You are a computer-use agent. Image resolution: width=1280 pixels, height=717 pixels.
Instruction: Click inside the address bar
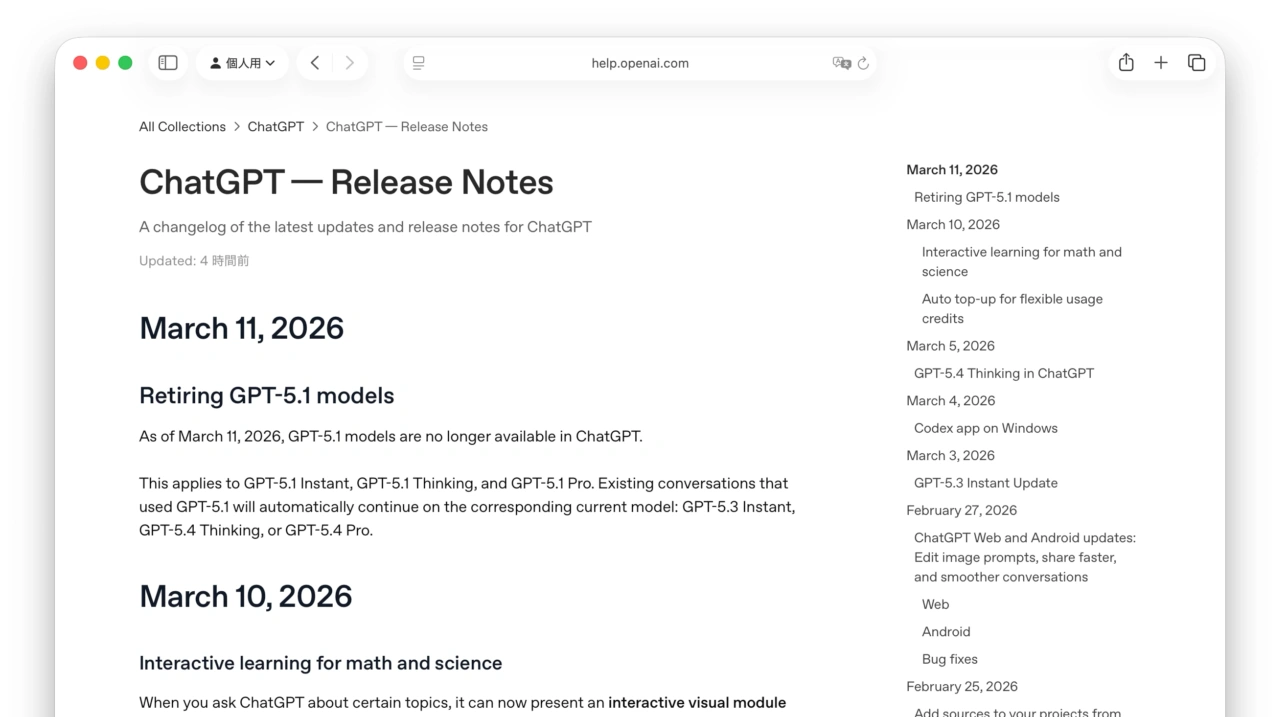coord(640,62)
